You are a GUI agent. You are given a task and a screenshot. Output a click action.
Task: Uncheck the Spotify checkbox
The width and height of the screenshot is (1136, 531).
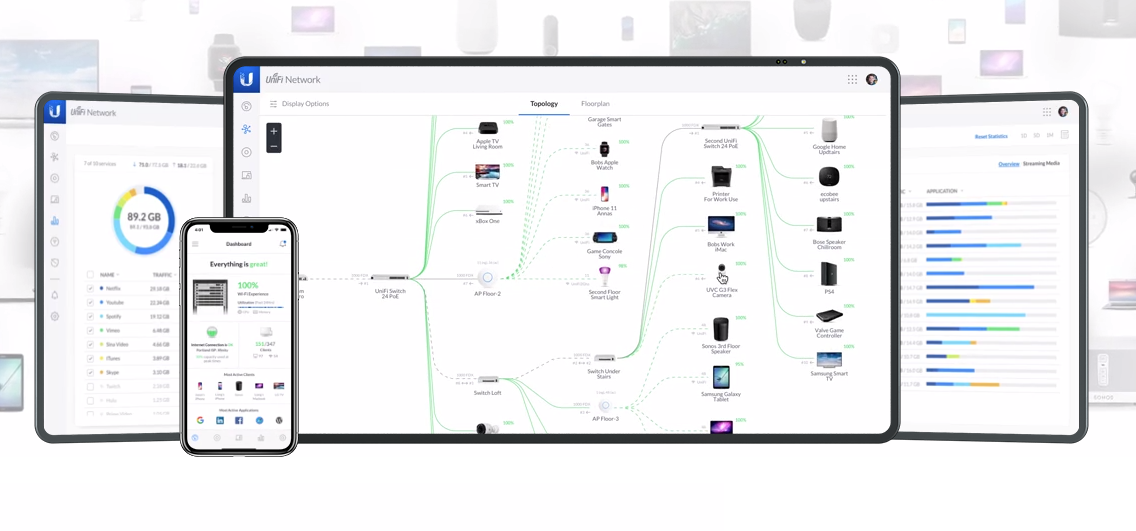tap(91, 317)
